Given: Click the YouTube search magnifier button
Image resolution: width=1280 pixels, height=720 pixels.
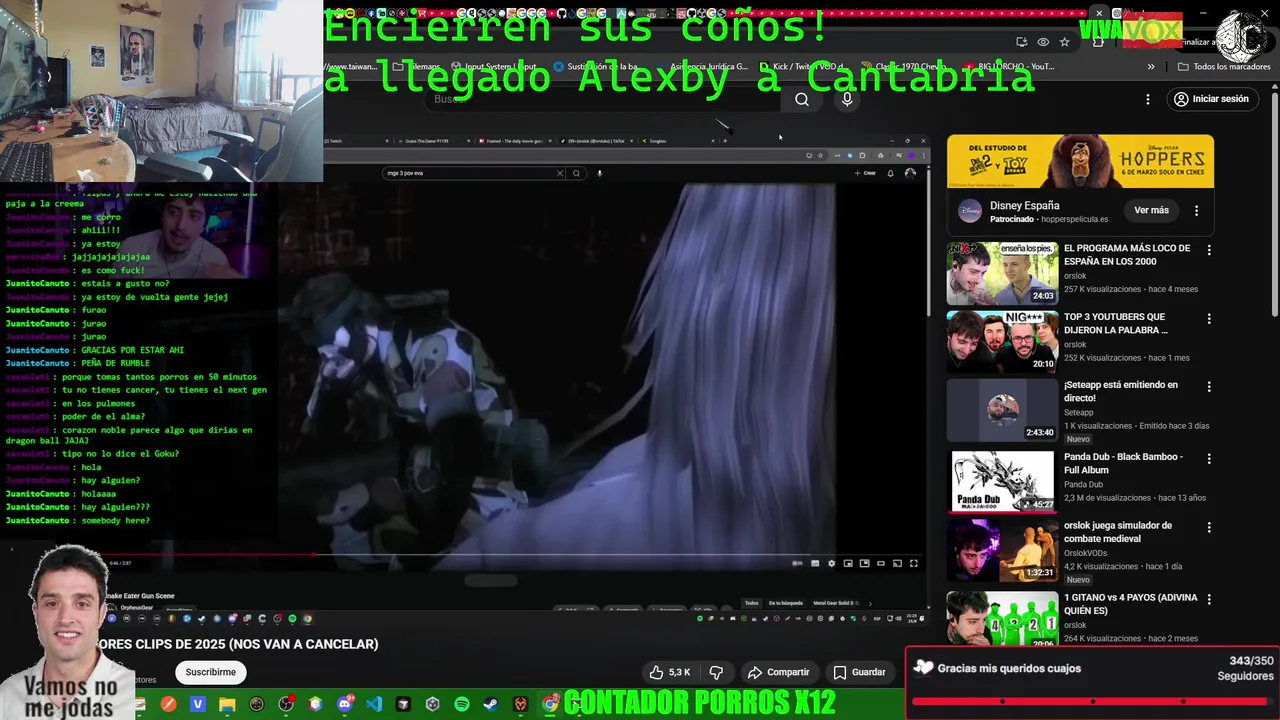Looking at the screenshot, I should coord(802,99).
